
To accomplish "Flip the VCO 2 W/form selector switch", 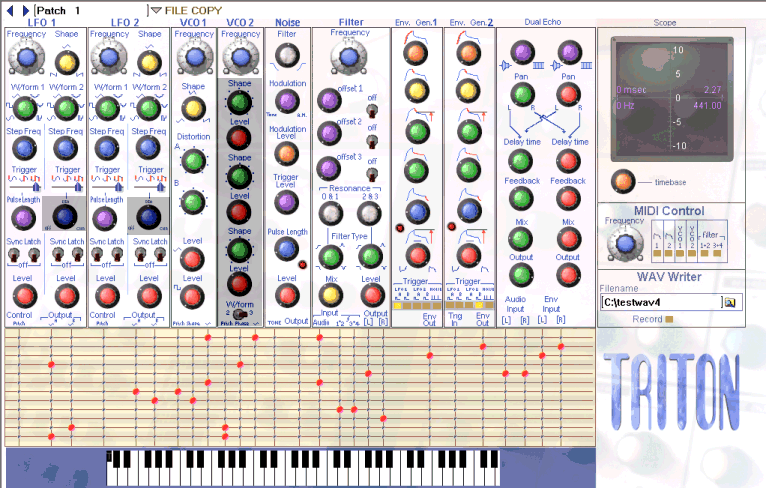I will tap(238, 314).
